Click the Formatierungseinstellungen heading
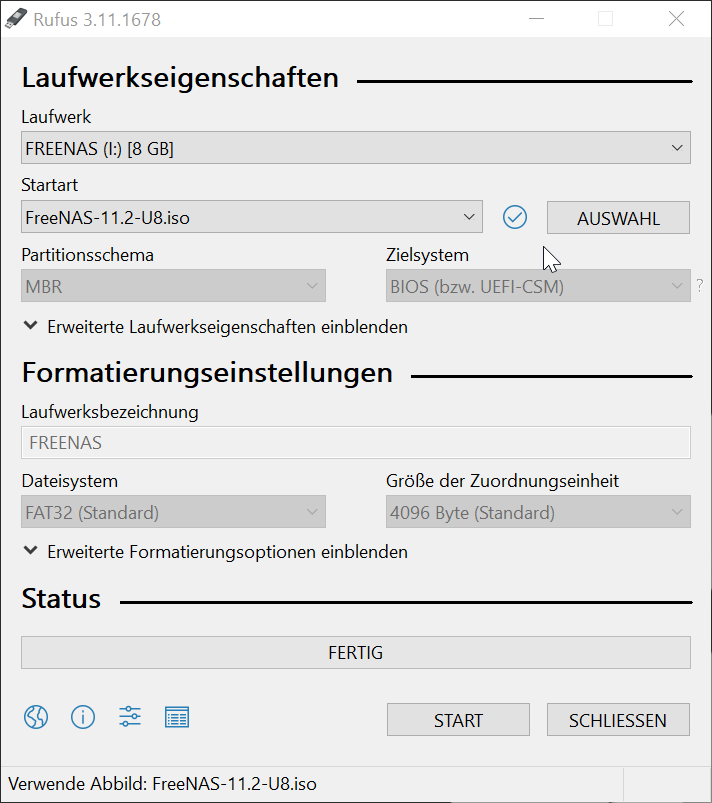712x803 pixels. coord(207,373)
